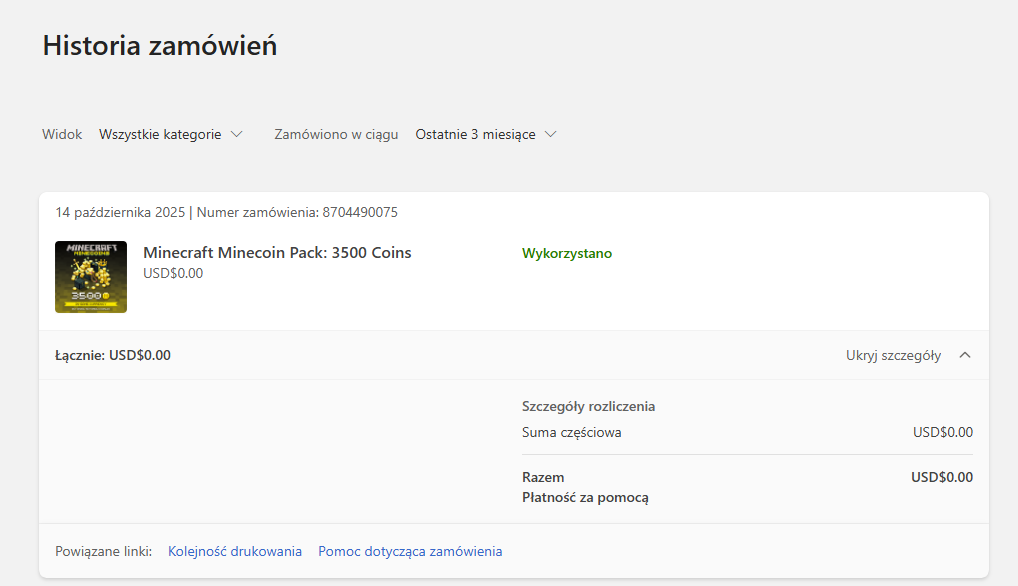Click the Minecraft Minecoin Pack thumbnail image
Image resolution: width=1018 pixels, height=586 pixels.
pyautogui.click(x=91, y=277)
